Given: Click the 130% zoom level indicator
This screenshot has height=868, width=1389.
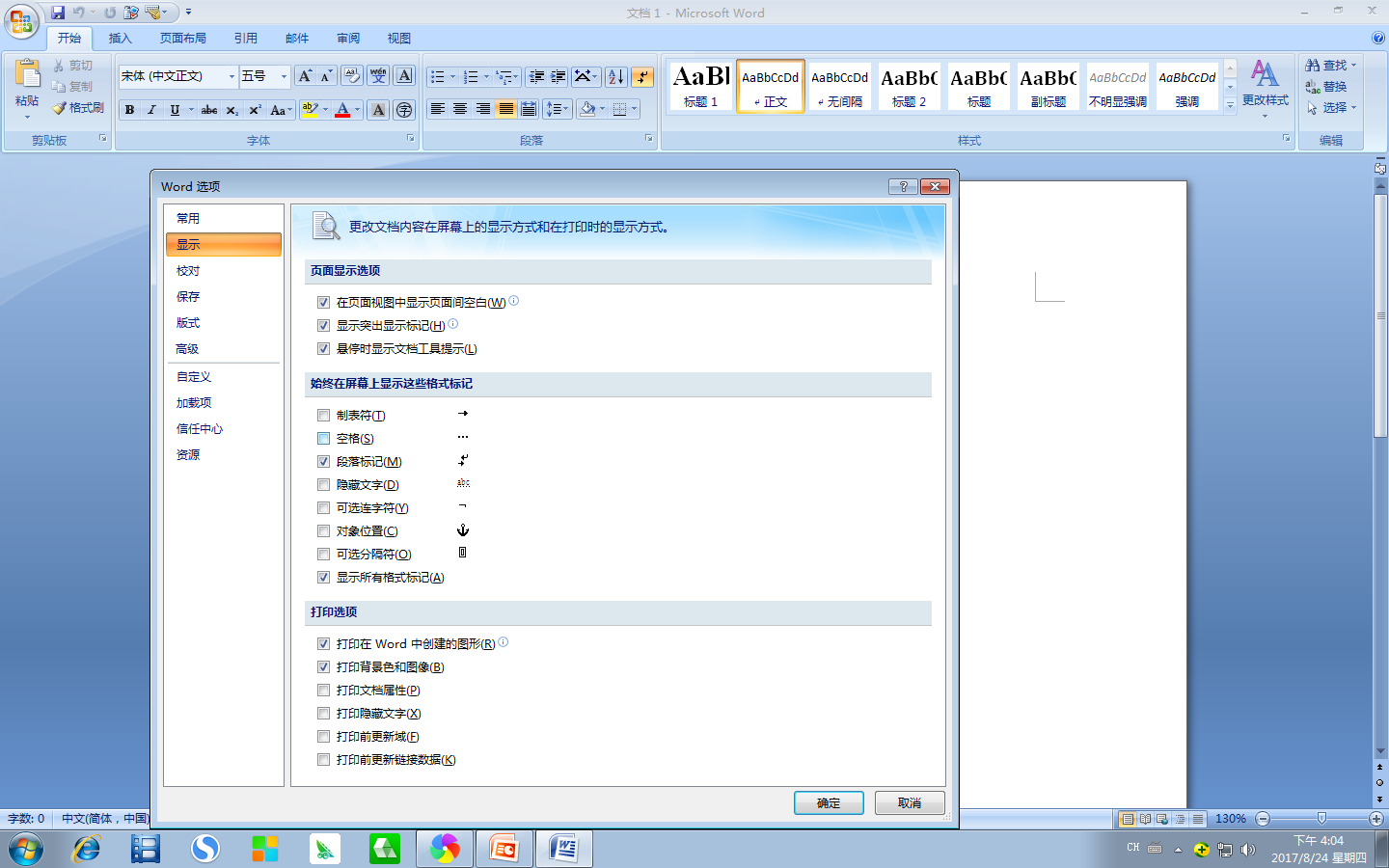Looking at the screenshot, I should [1230, 819].
